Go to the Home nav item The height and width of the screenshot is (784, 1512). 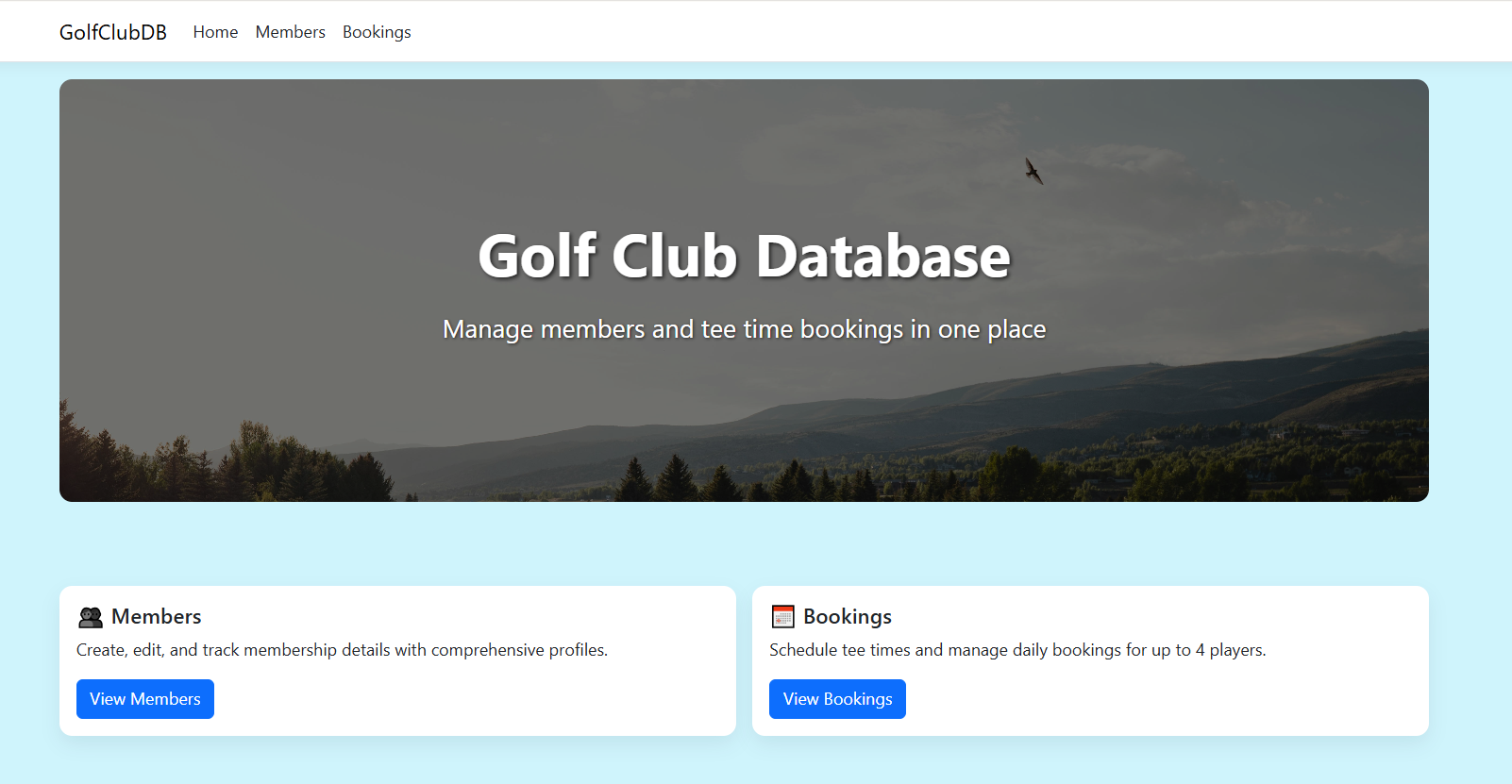215,32
